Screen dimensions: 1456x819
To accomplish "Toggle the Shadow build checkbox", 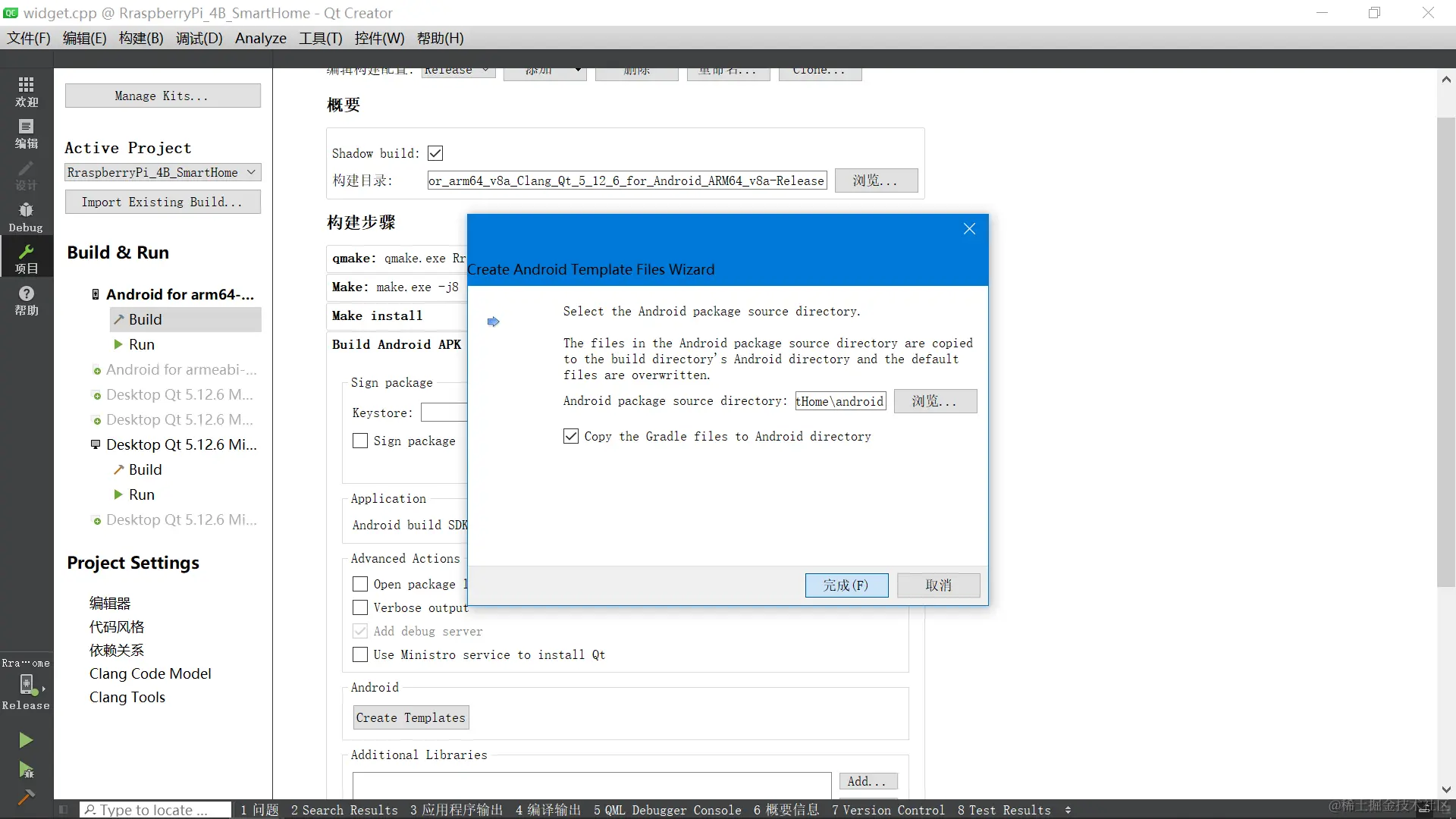I will (x=435, y=153).
